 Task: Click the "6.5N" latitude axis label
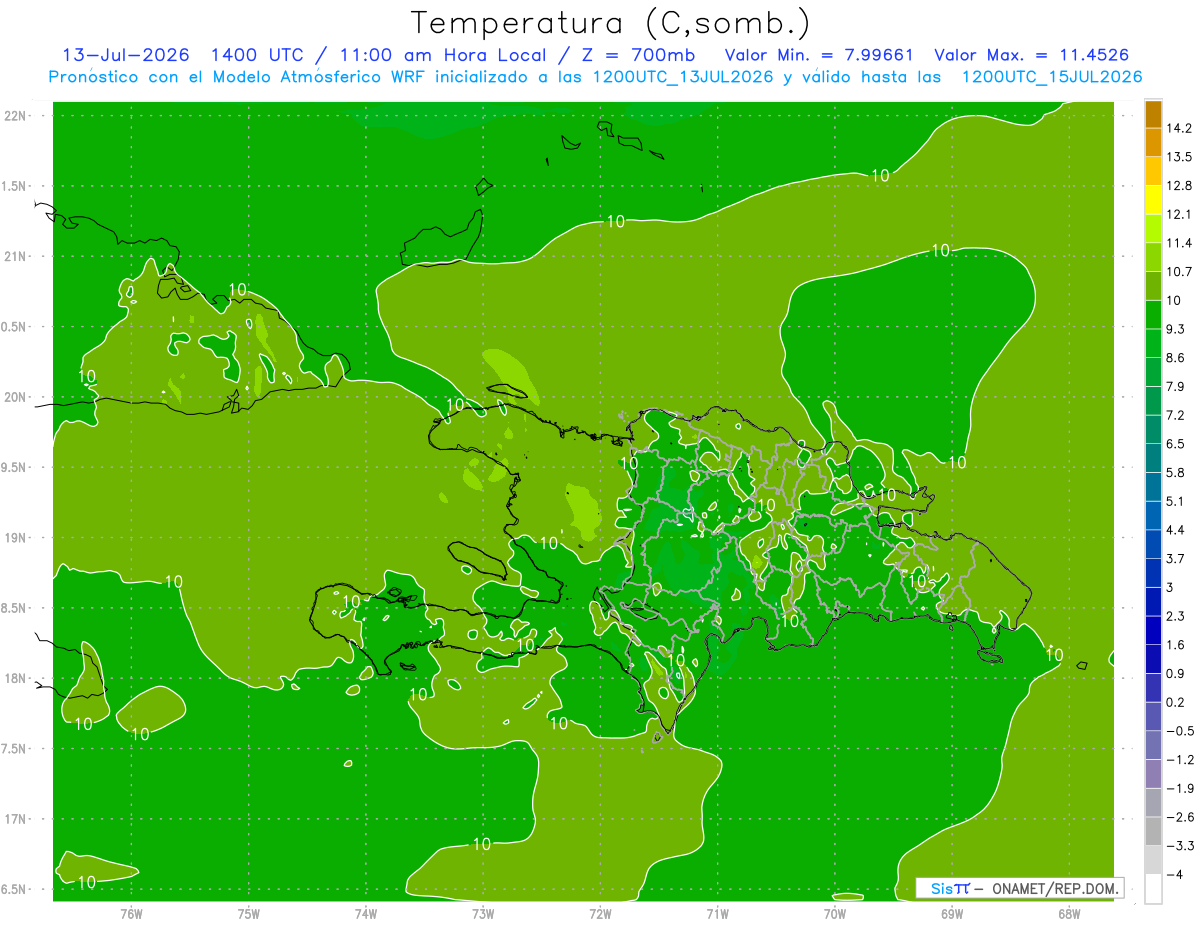click(x=14, y=889)
